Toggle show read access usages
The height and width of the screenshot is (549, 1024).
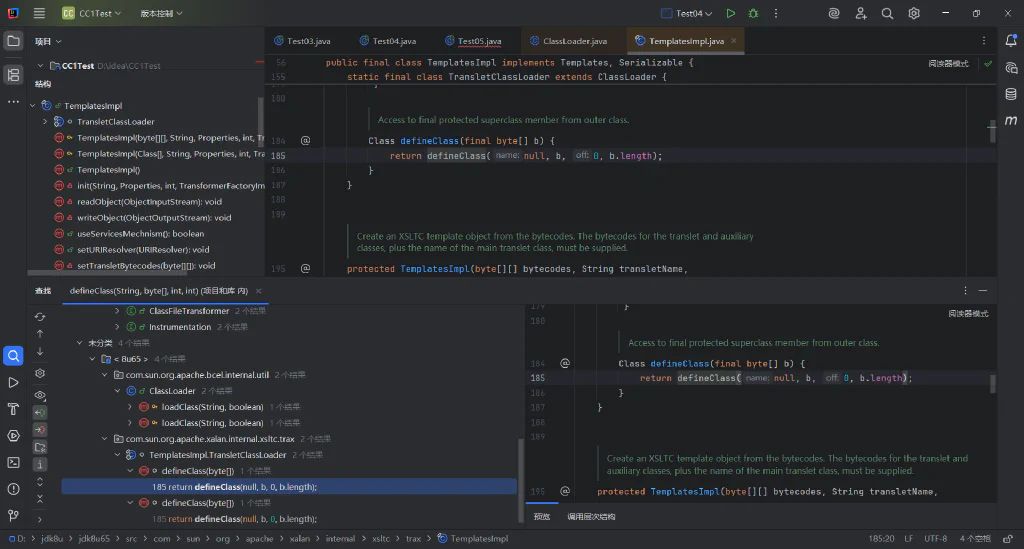coord(40,413)
